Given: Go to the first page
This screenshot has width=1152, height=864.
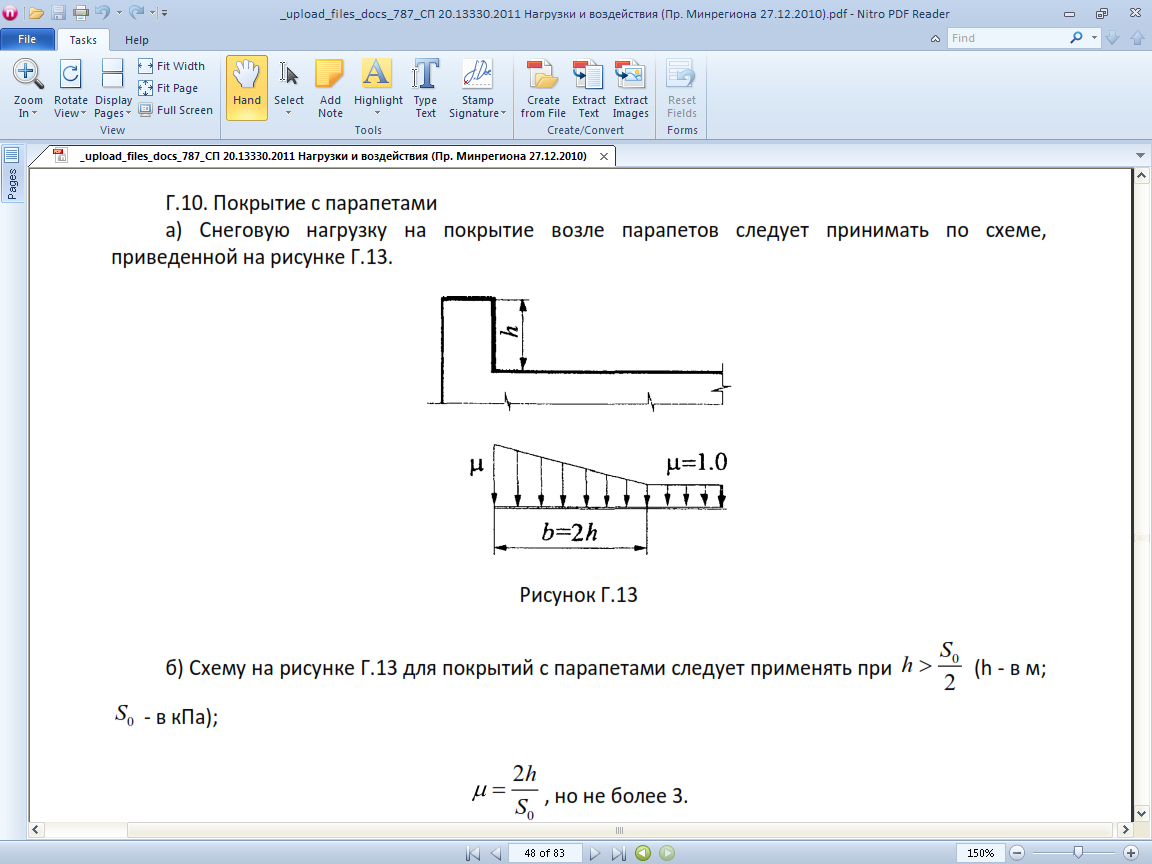Looking at the screenshot, I should [x=473, y=853].
